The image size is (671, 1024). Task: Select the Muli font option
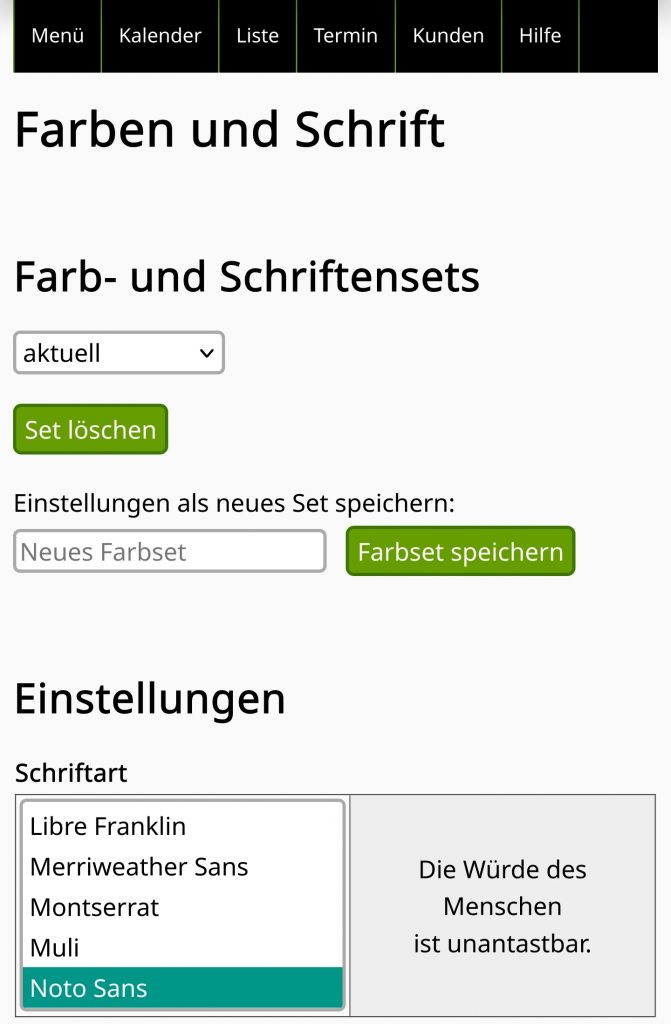click(55, 948)
